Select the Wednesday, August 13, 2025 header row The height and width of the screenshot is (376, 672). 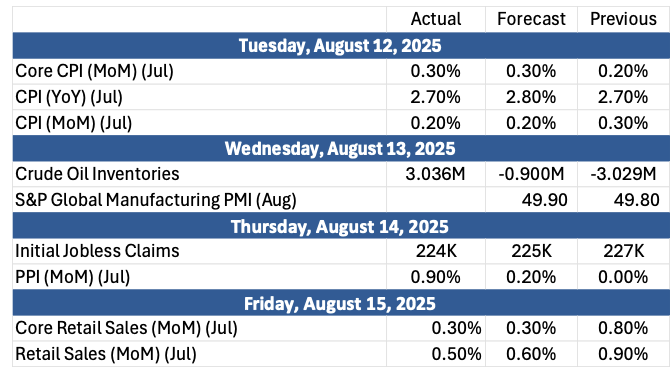(x=341, y=148)
